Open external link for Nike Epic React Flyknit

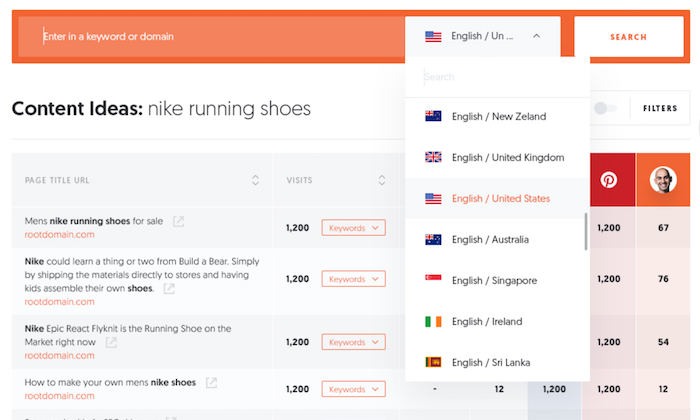click(x=111, y=342)
